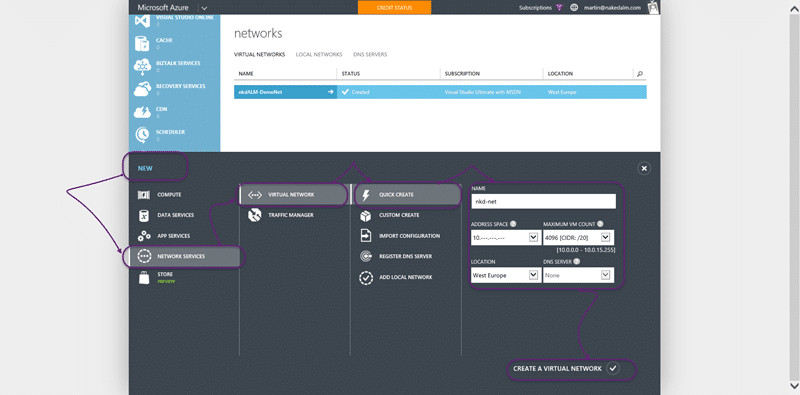
Task: Switch to the Local Networks tab
Action: pos(319,55)
